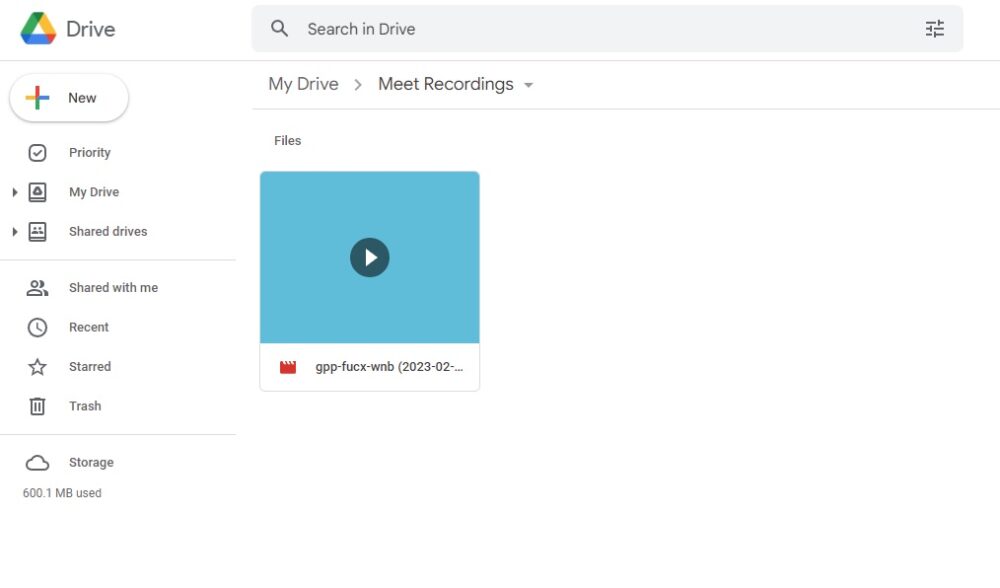Open Recent using the clock icon
Screen dimensions: 1000x588
click(x=37, y=327)
